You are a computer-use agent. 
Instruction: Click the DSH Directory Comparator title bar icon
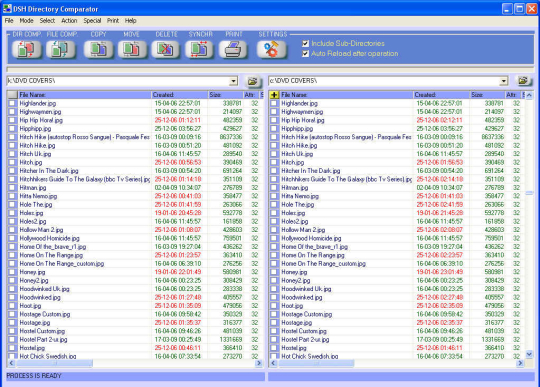tap(7, 8)
